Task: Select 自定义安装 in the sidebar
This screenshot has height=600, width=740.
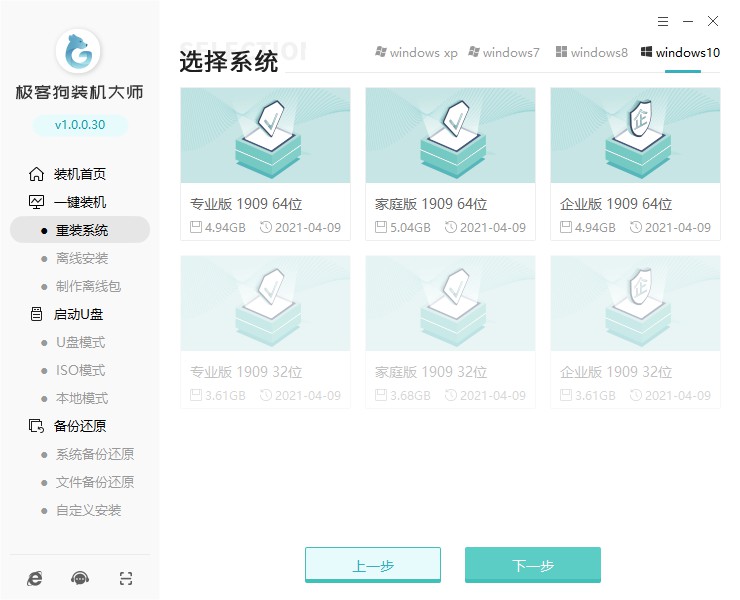Action: [x=88, y=510]
